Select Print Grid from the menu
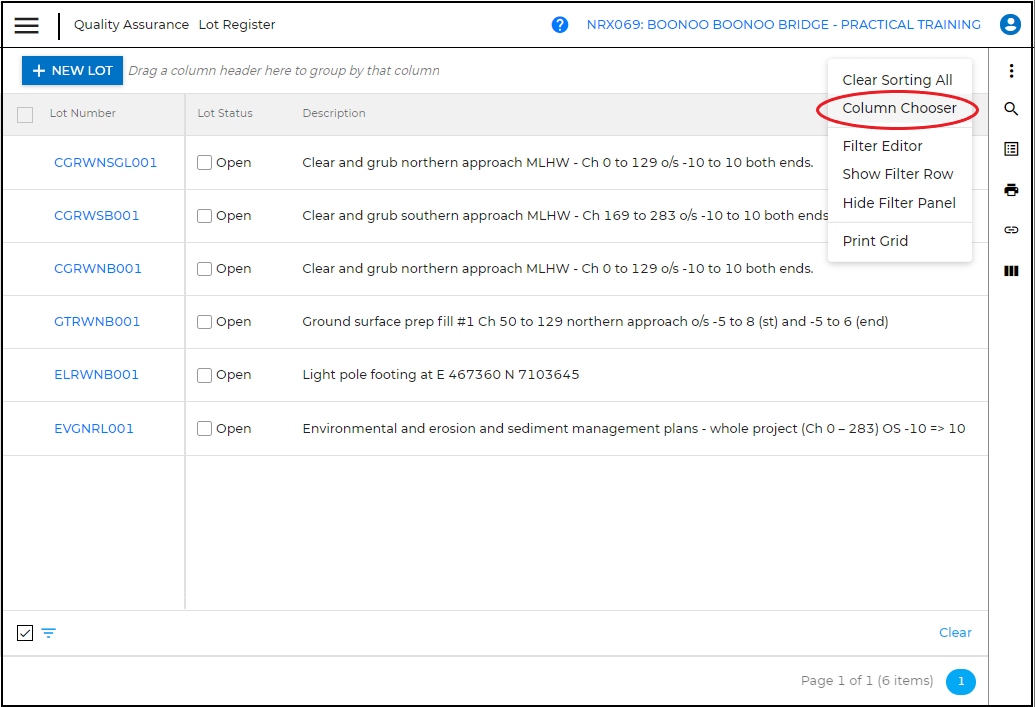1035x707 pixels. point(875,241)
